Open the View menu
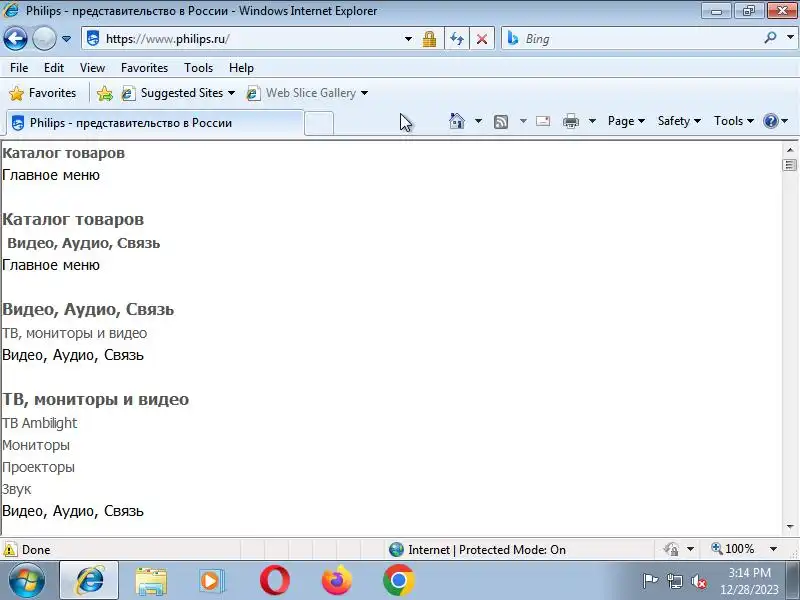800x600 pixels. pos(92,68)
